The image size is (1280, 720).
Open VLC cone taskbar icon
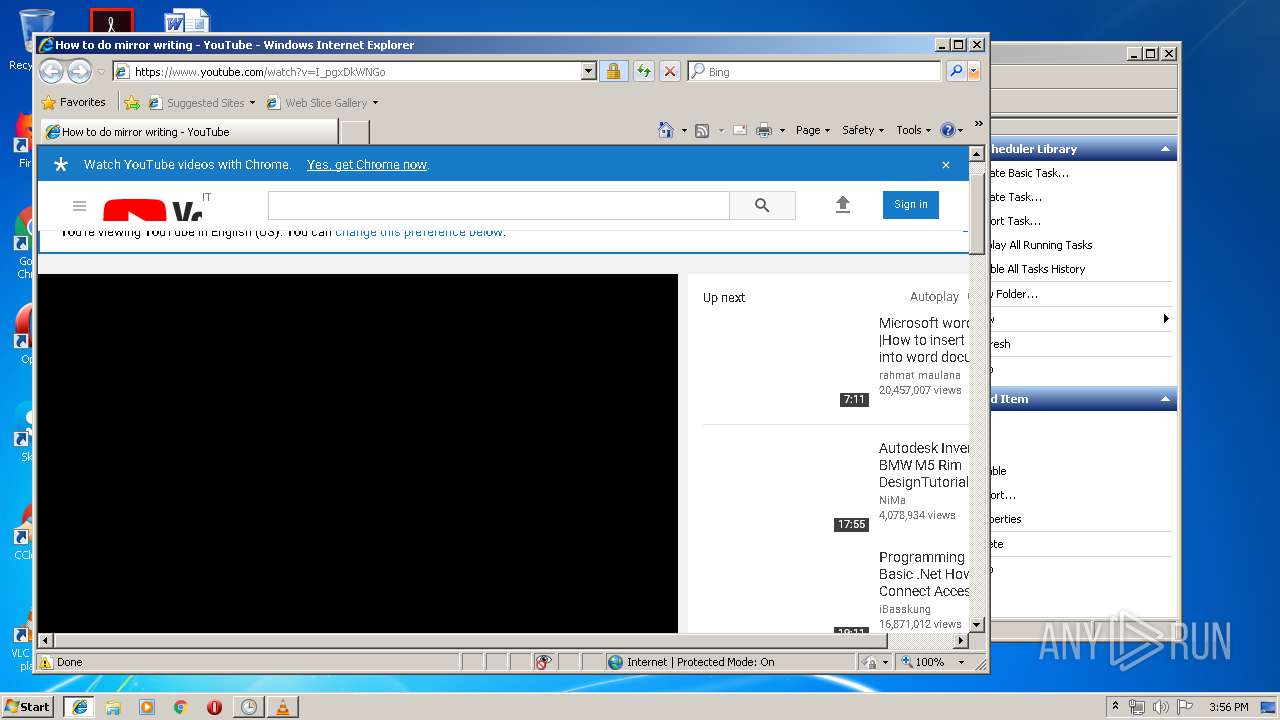coord(282,706)
